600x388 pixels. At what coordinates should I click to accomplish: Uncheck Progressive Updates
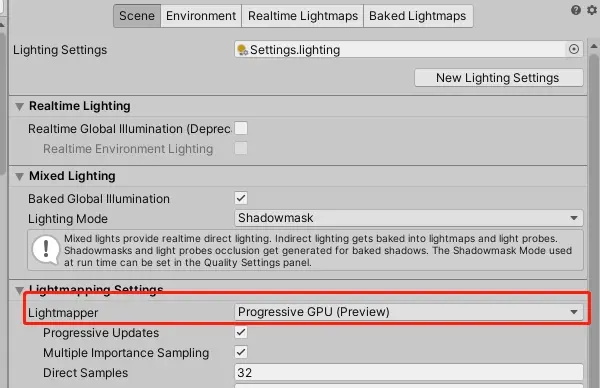(241, 332)
